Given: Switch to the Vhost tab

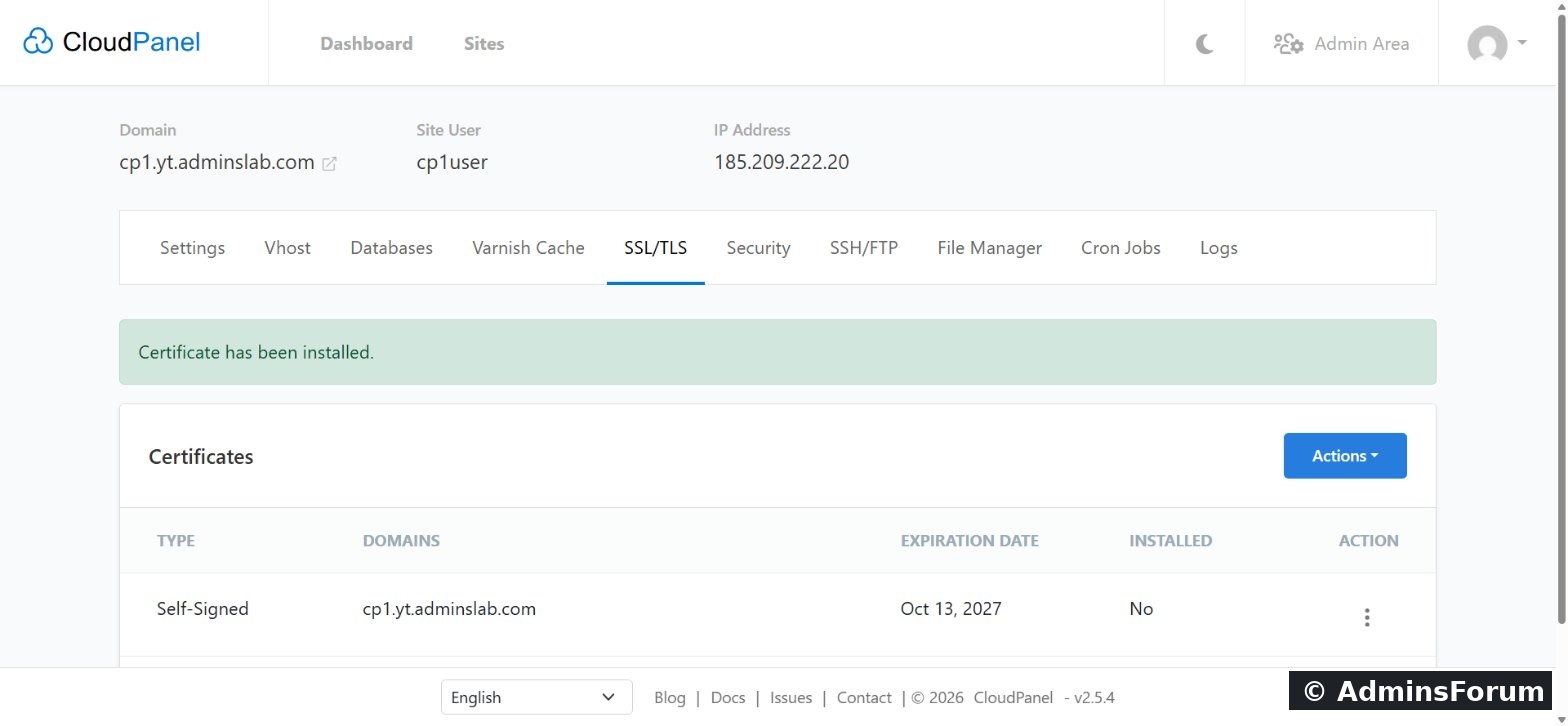Looking at the screenshot, I should coord(288,248).
